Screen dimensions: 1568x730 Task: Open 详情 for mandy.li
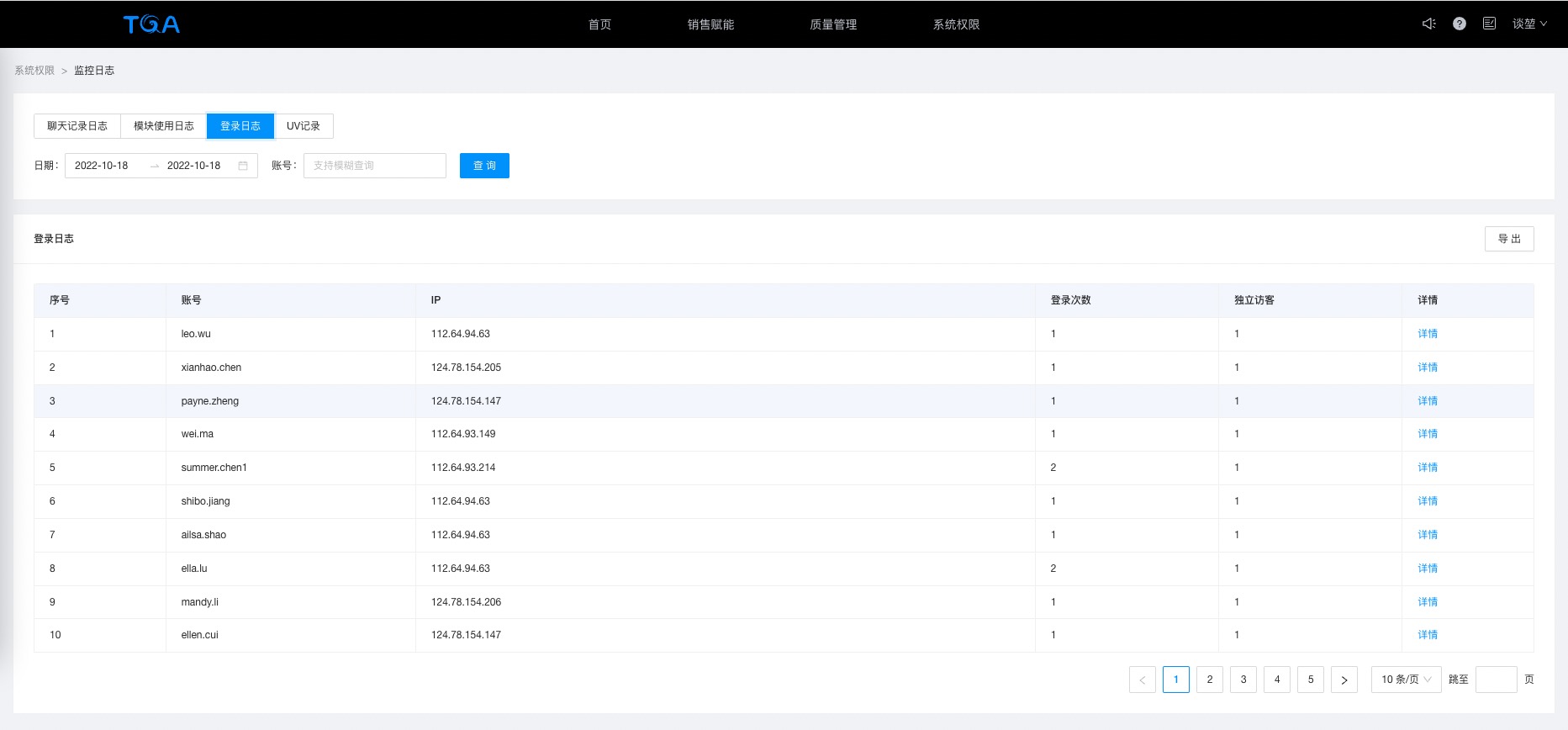(x=1428, y=602)
